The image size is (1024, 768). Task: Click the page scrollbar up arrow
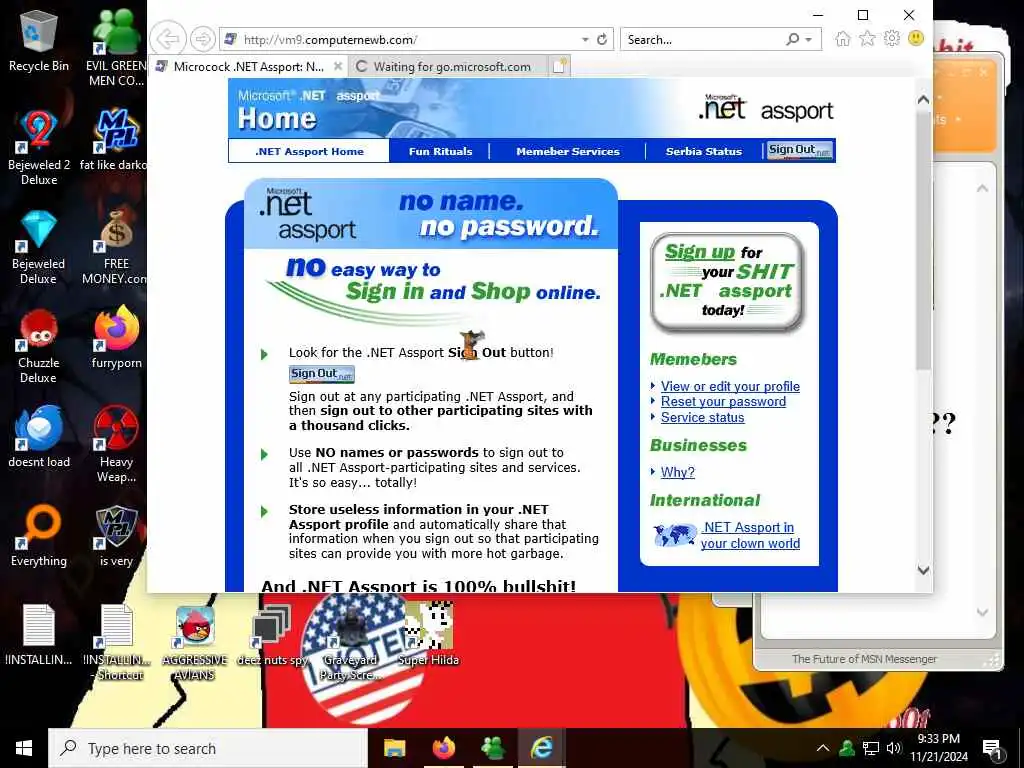[923, 100]
